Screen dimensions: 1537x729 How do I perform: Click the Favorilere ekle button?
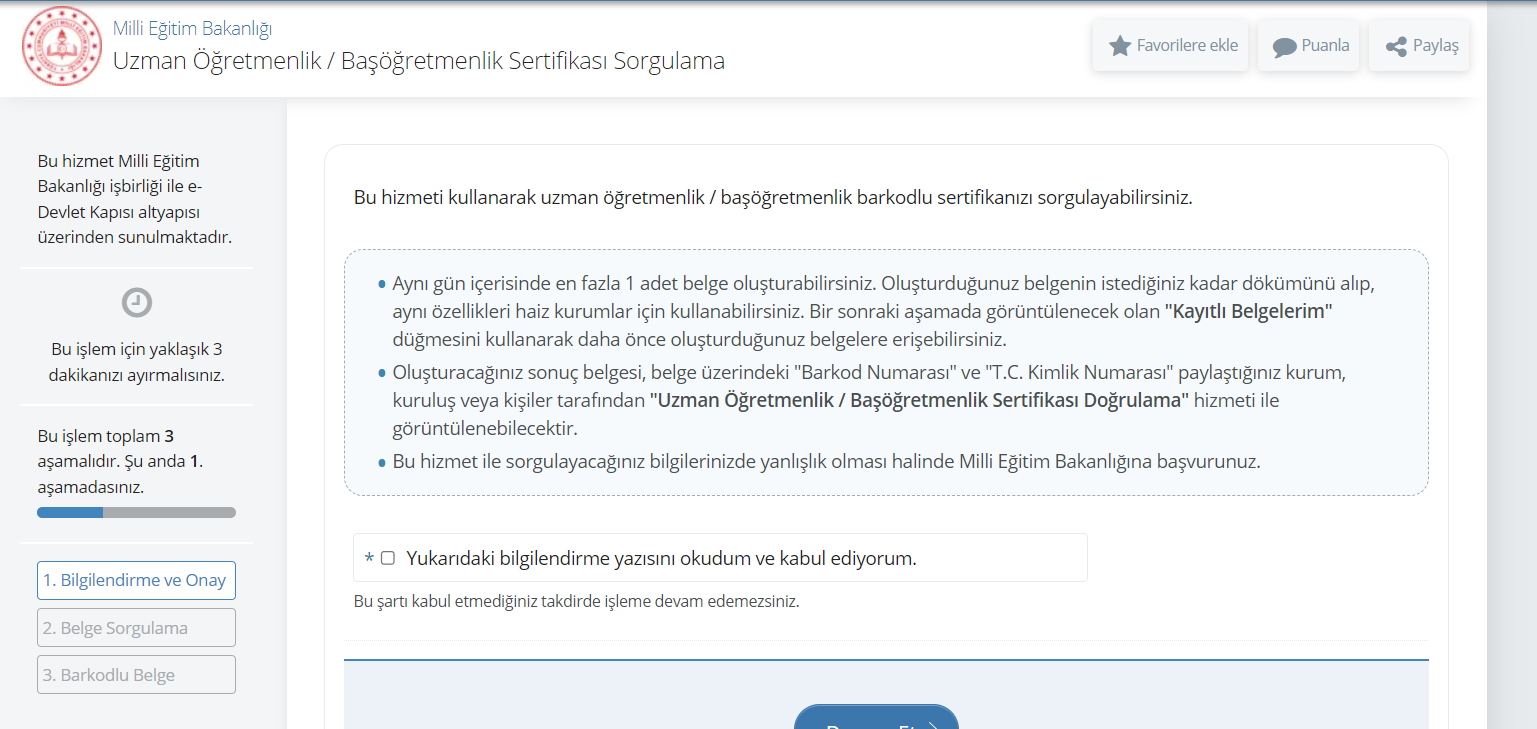pyautogui.click(x=1170, y=44)
